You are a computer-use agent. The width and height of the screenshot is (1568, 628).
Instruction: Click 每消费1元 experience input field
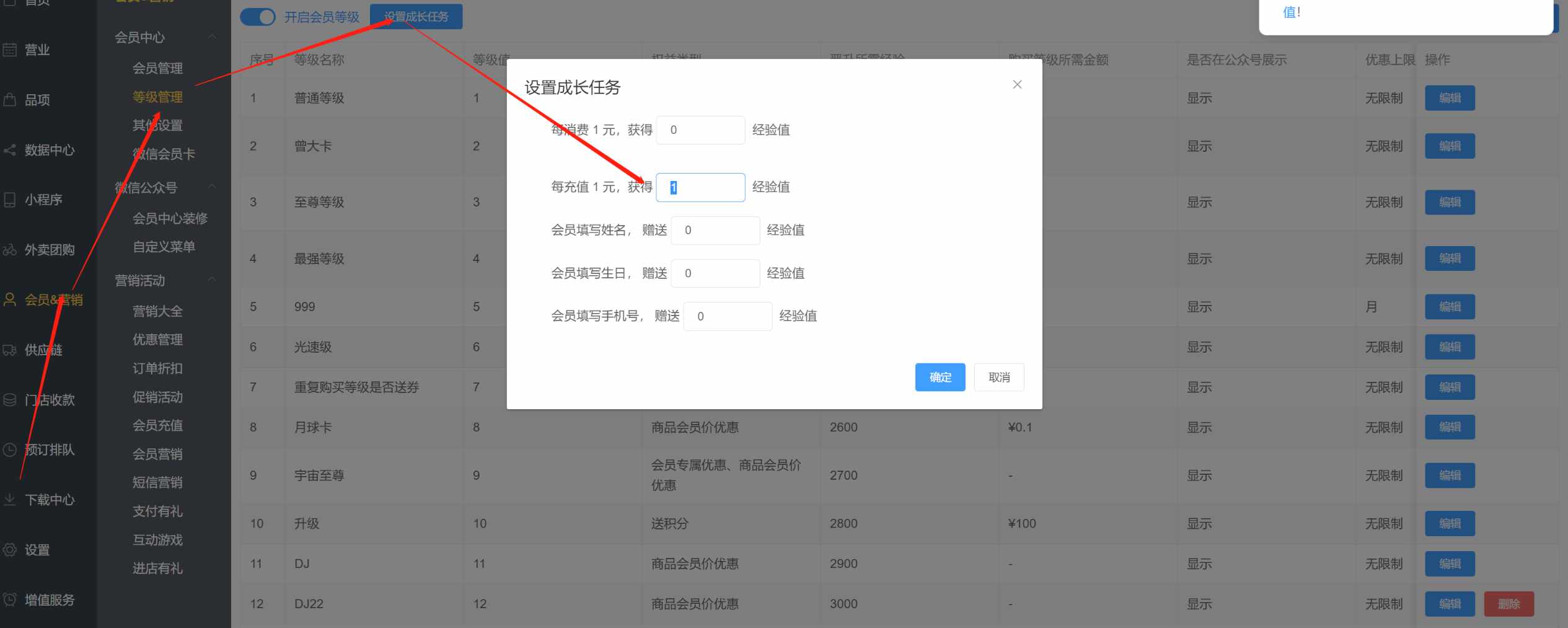pos(700,130)
